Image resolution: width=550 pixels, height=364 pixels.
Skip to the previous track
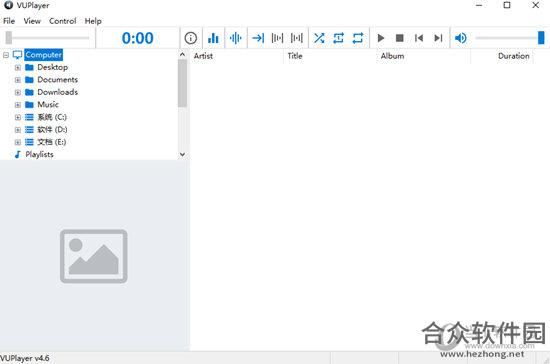coord(419,38)
